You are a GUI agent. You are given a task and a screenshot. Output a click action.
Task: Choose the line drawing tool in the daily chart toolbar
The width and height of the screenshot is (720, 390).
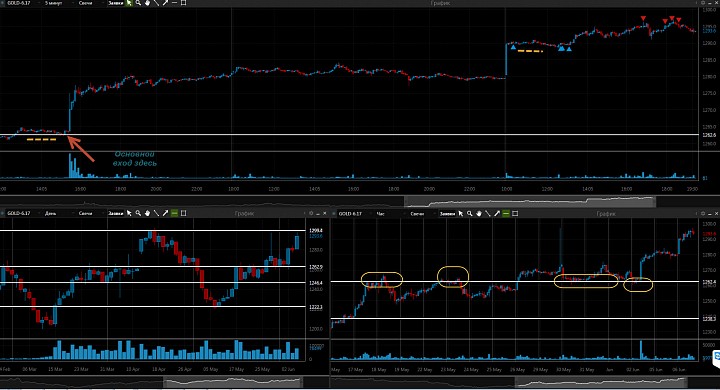click(156, 213)
